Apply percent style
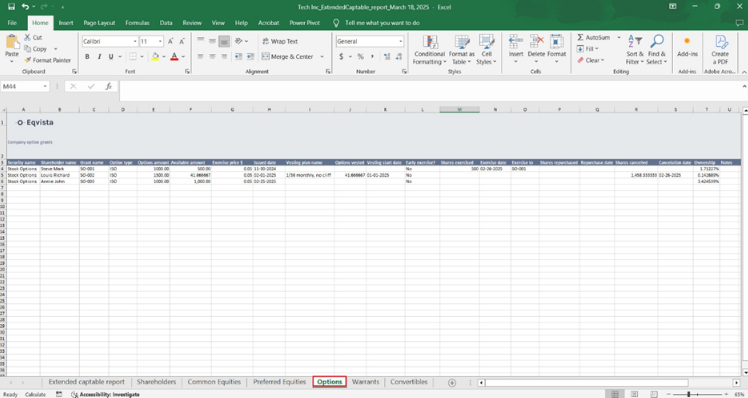Viewport: 748px width, 398px height. (x=361, y=56)
